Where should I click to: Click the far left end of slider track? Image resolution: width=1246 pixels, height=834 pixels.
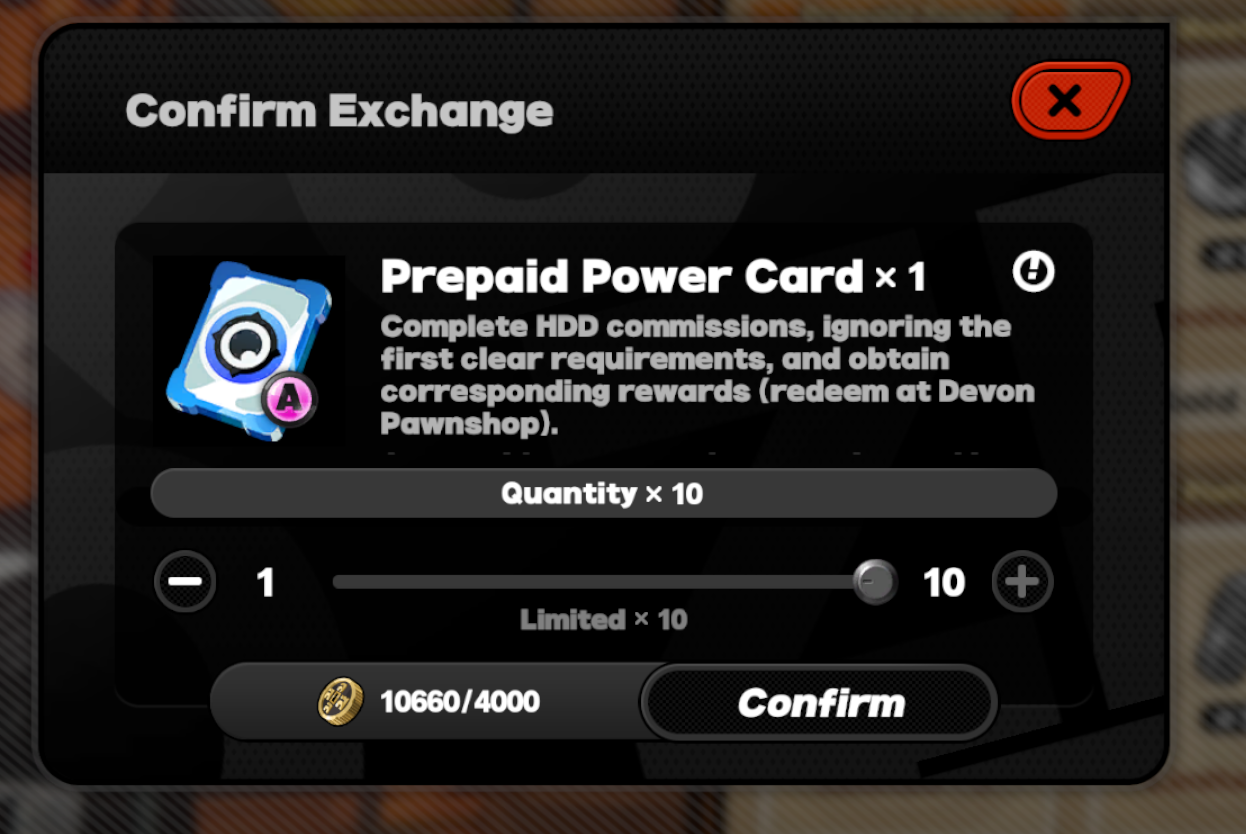pos(338,581)
